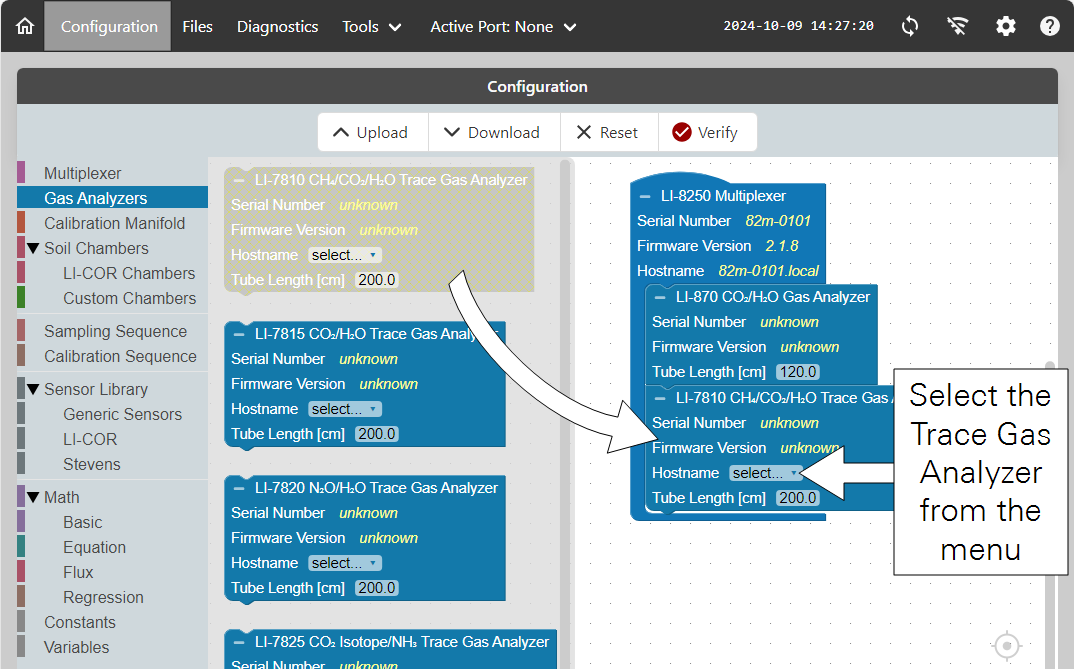Click the Wi-Fi disconnected icon

point(957,27)
